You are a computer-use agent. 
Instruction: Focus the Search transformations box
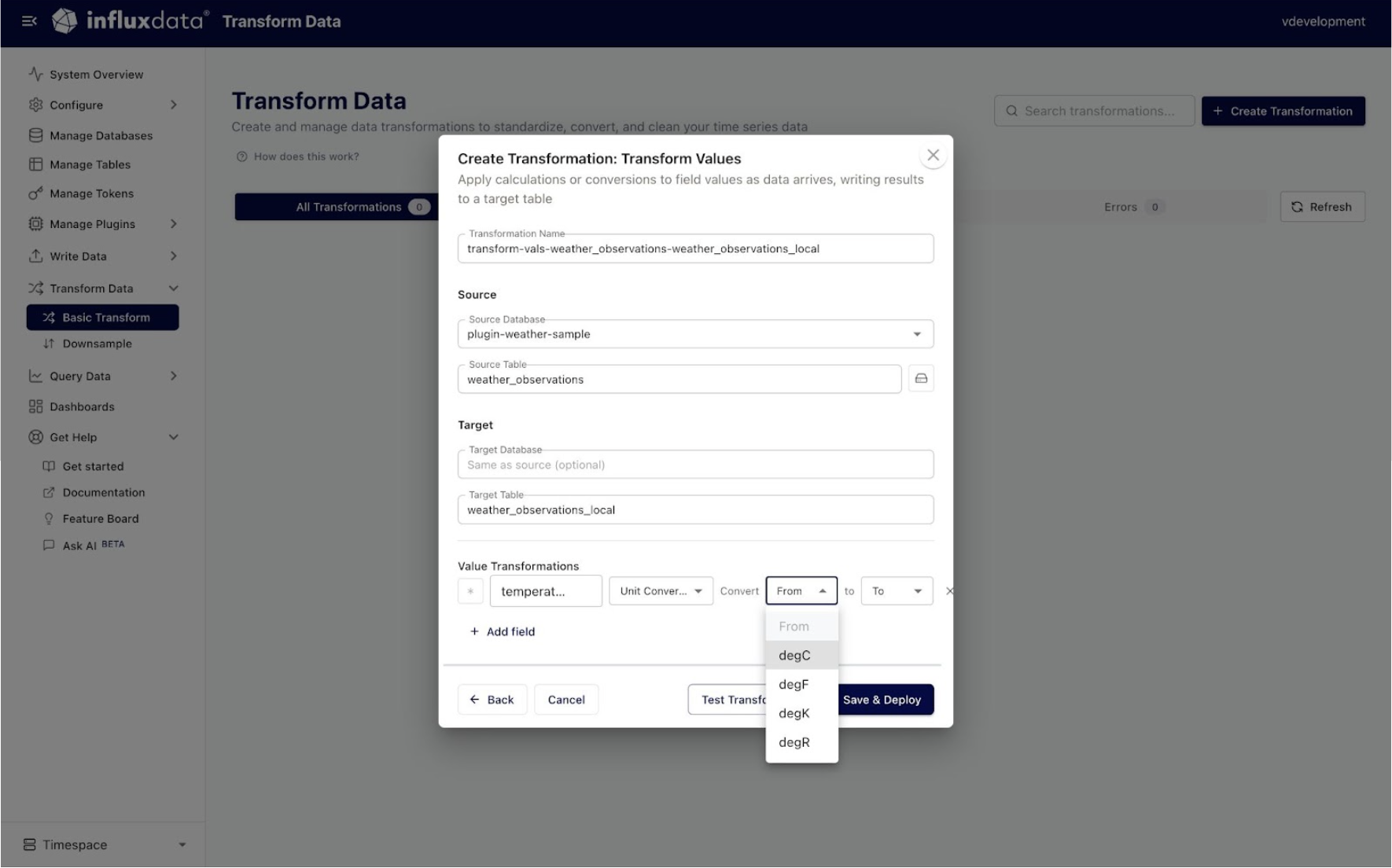pos(1094,111)
